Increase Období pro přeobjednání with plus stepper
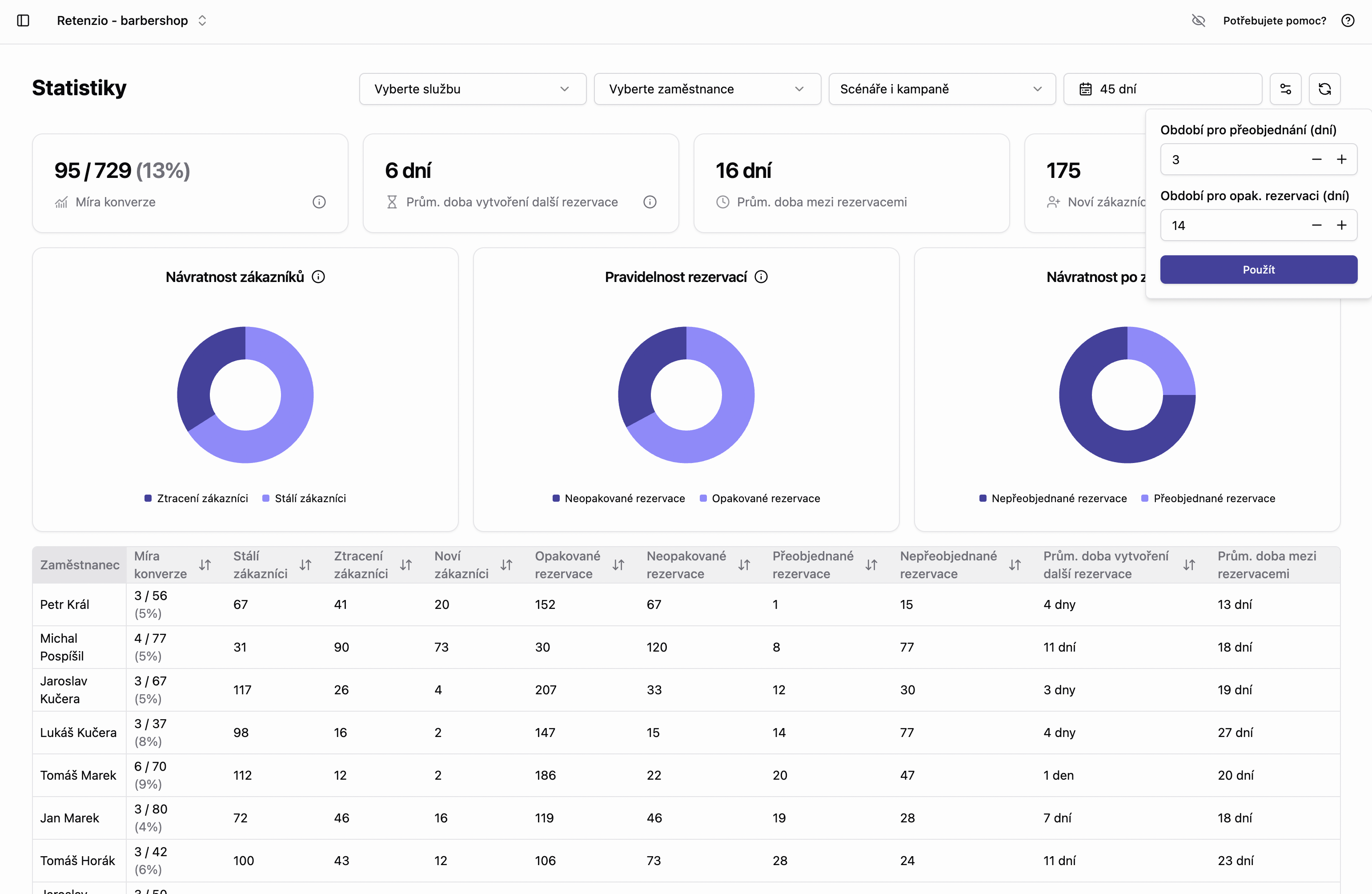 tap(1342, 159)
